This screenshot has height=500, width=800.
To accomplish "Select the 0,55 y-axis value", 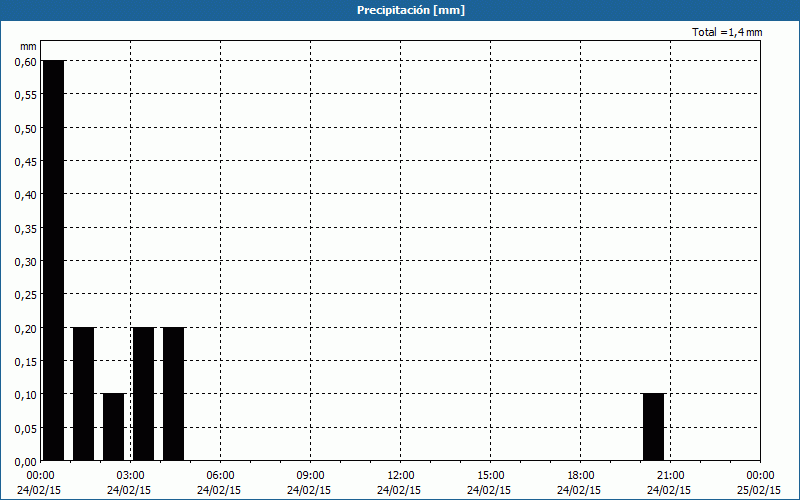I will coord(26,95).
